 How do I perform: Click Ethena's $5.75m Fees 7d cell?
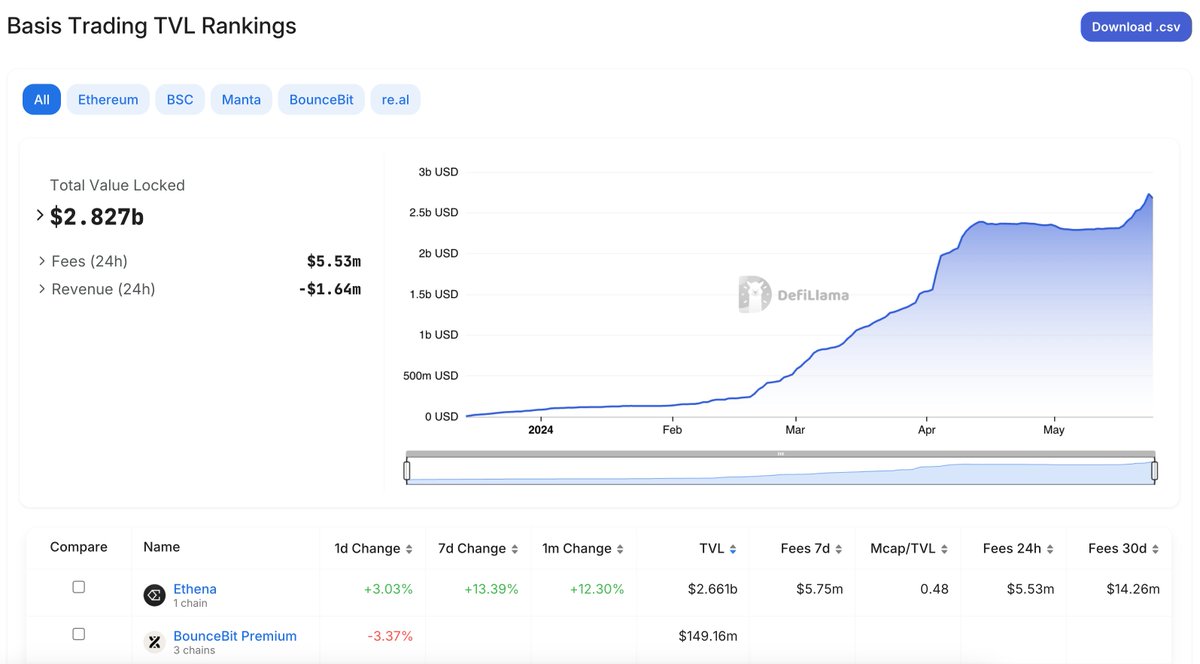click(820, 589)
